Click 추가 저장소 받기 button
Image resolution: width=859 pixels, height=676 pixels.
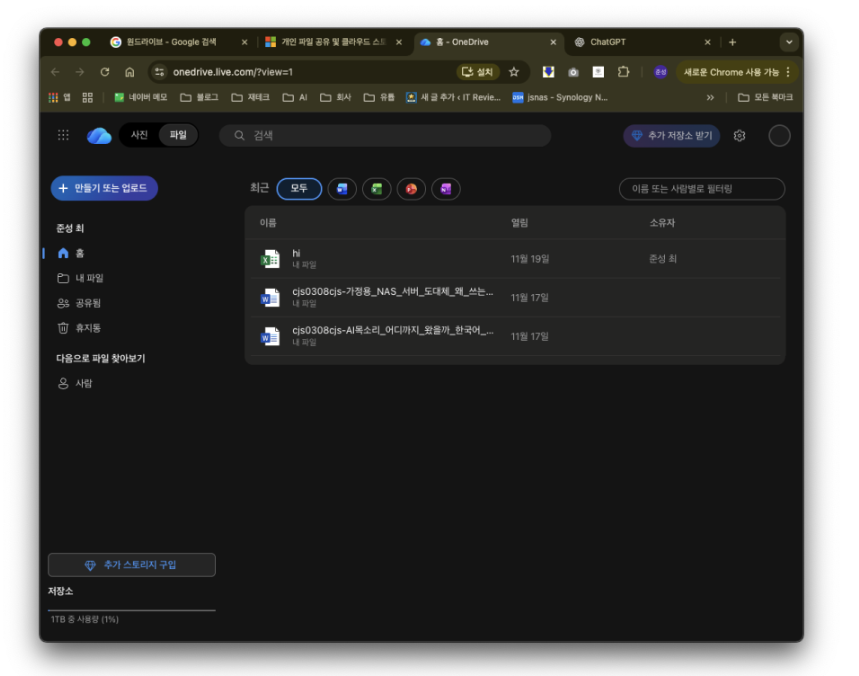coord(671,136)
